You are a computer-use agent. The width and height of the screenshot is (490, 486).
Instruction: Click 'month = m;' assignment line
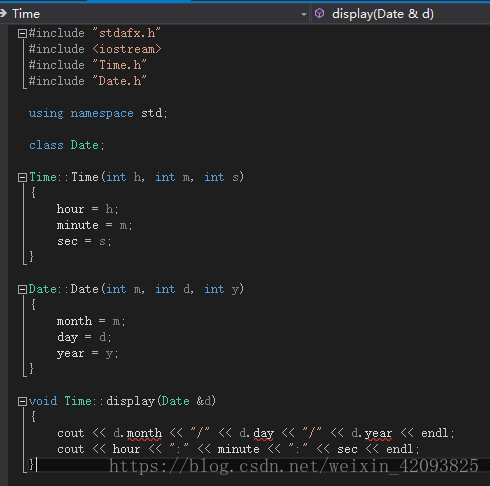91,321
